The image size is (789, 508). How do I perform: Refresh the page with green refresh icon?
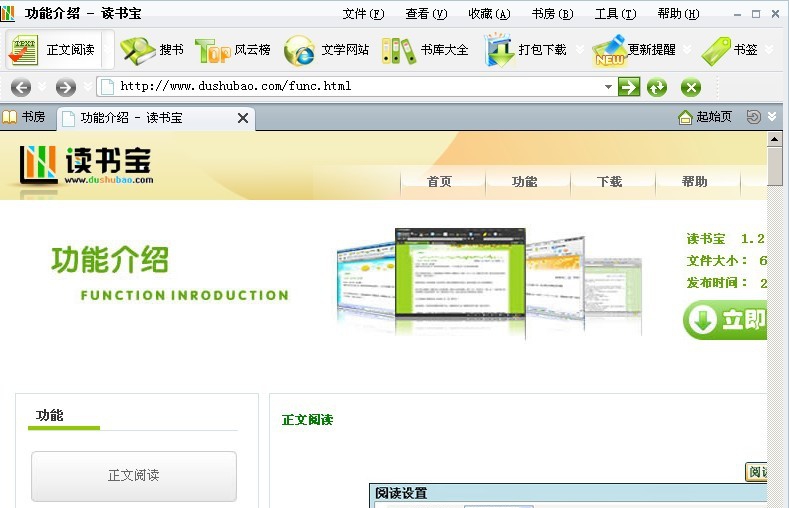click(x=657, y=88)
